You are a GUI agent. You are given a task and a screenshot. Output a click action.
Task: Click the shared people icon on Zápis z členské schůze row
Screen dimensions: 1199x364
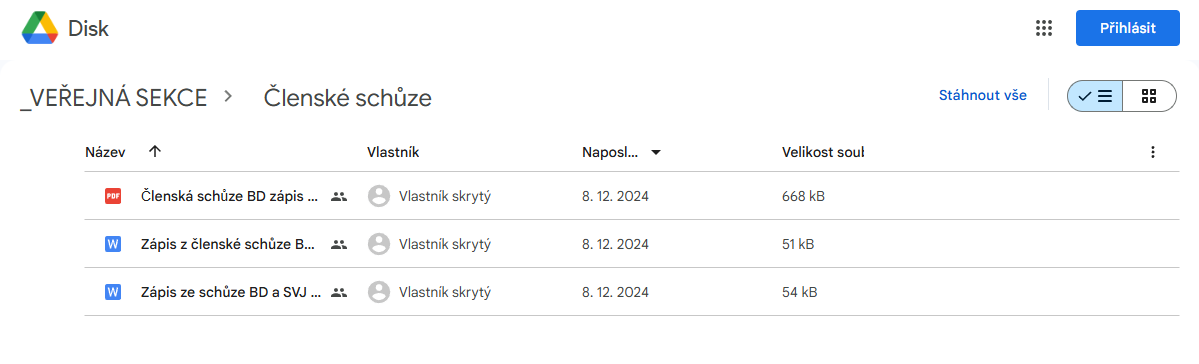coord(339,245)
